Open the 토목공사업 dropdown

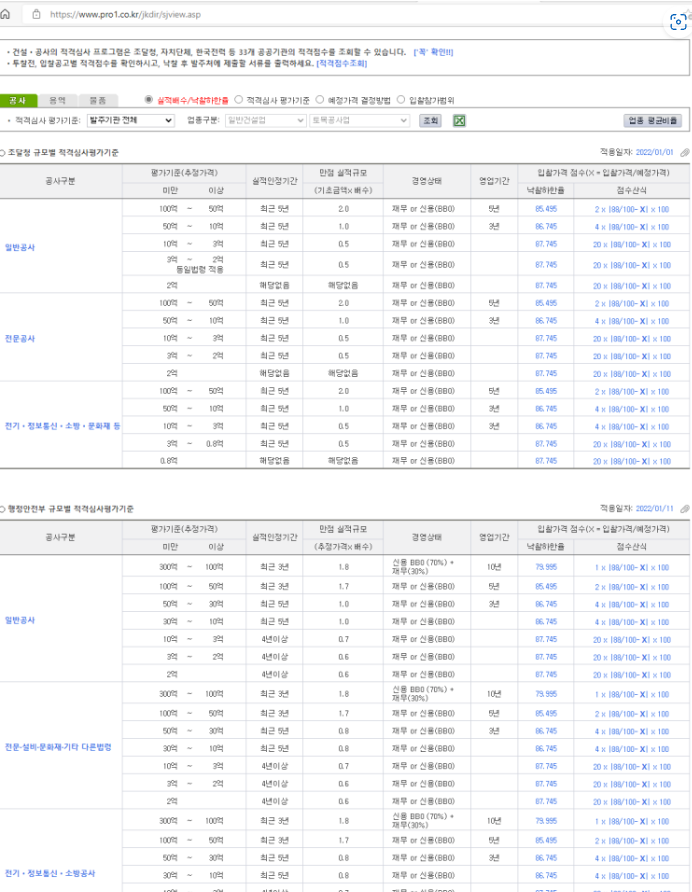tap(360, 120)
